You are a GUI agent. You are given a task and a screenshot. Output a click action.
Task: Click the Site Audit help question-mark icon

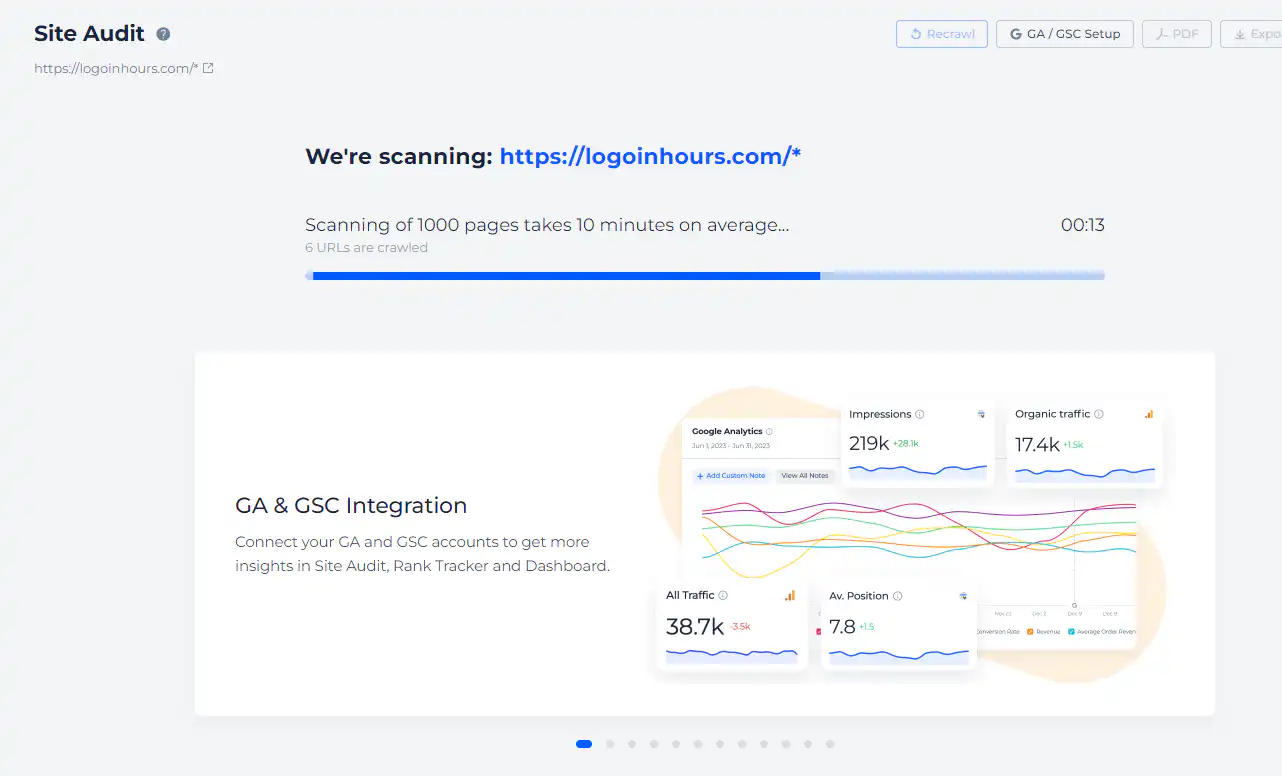coord(163,34)
